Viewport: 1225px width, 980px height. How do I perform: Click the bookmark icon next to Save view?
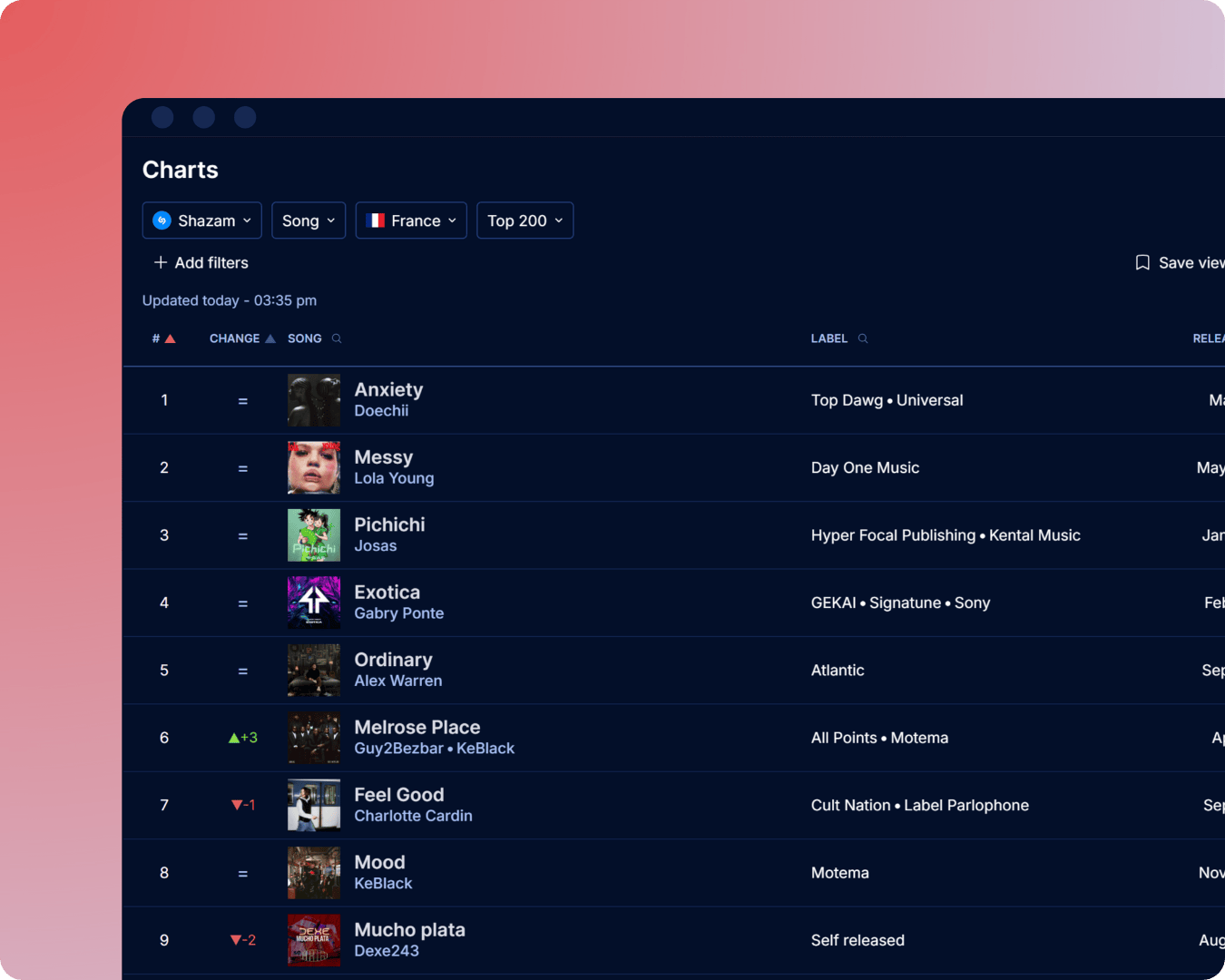tap(1142, 262)
